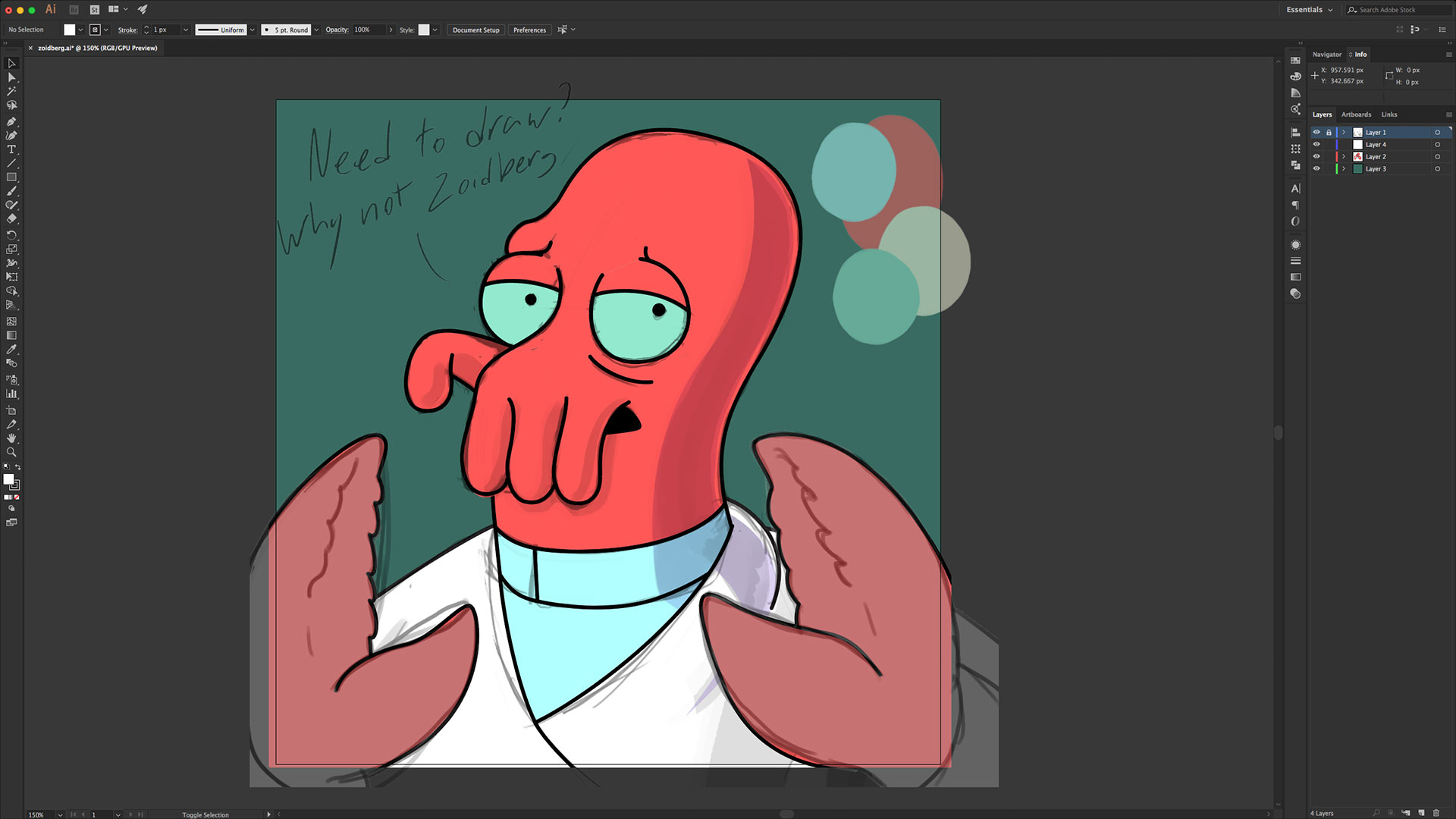The image size is (1456, 819).
Task: Select the Free Transform tool
Action: [x=11, y=277]
